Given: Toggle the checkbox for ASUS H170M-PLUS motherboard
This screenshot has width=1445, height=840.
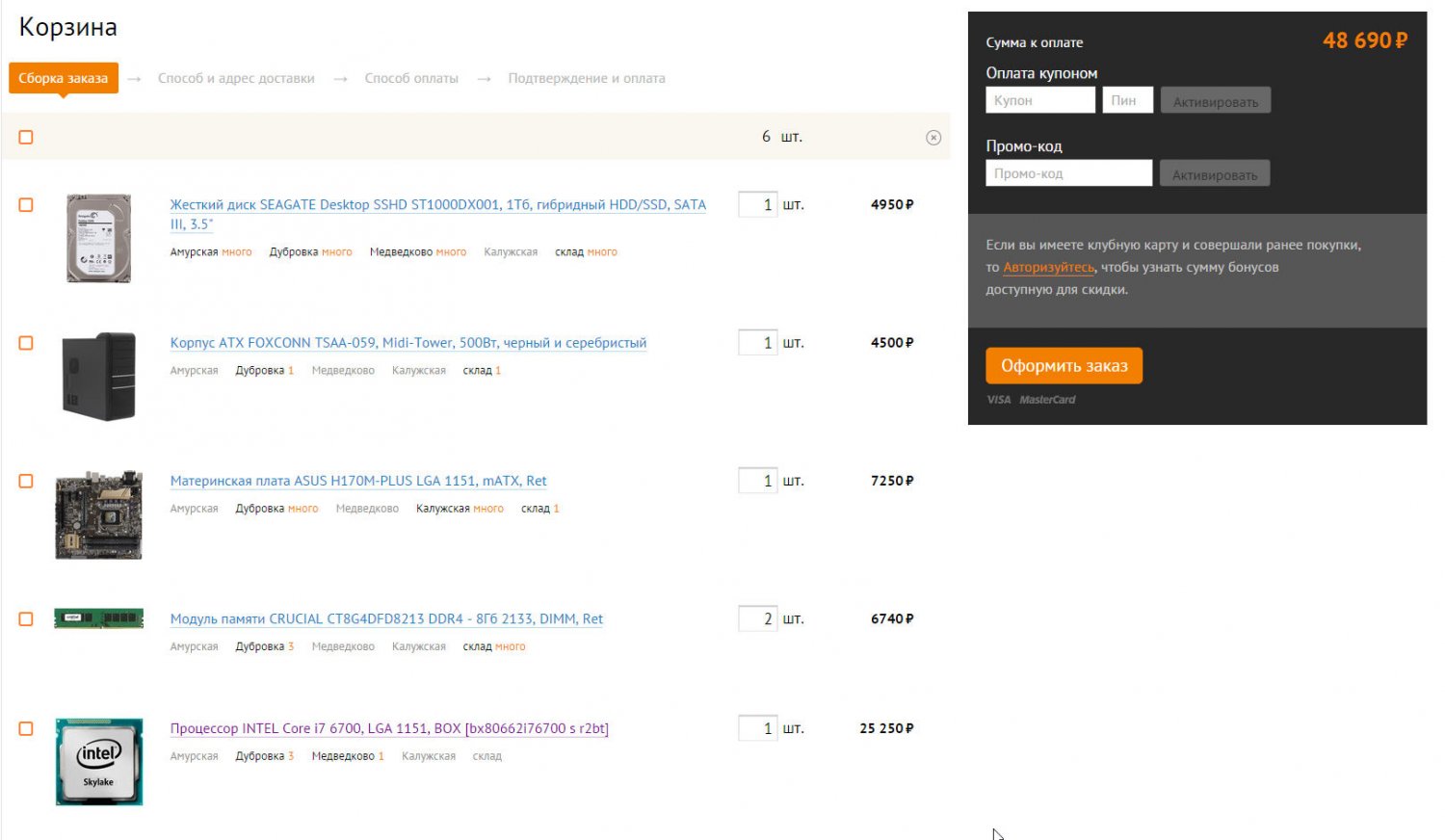Looking at the screenshot, I should pyautogui.click(x=26, y=481).
